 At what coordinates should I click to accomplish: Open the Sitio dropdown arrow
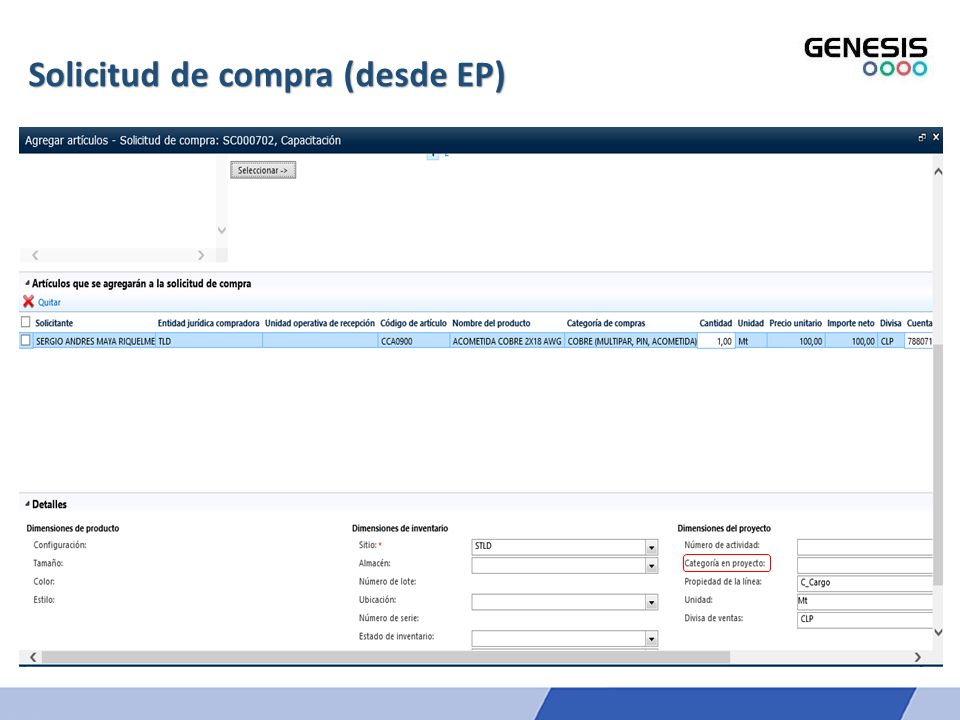651,547
